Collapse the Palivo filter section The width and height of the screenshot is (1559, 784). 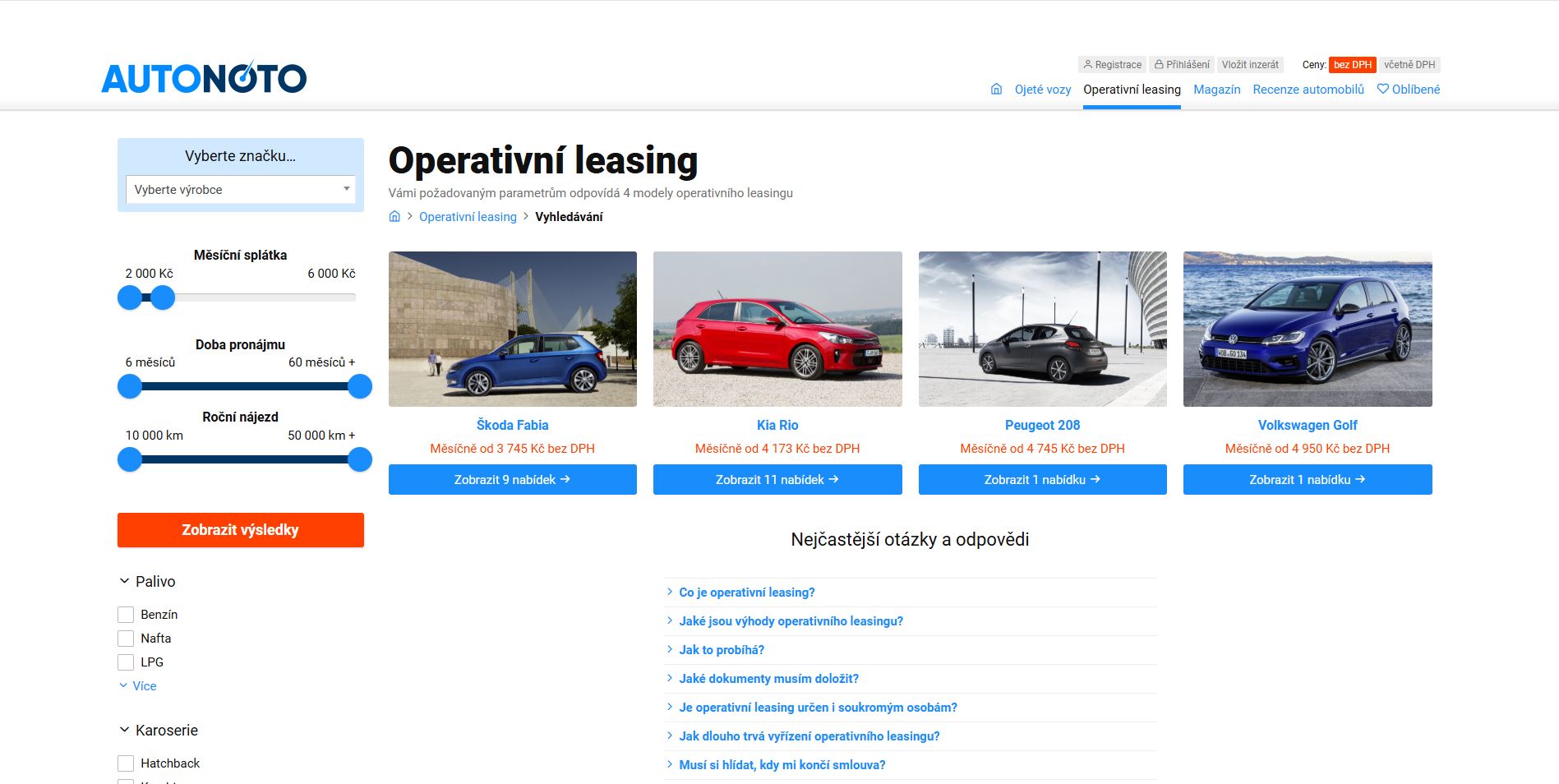pos(147,581)
